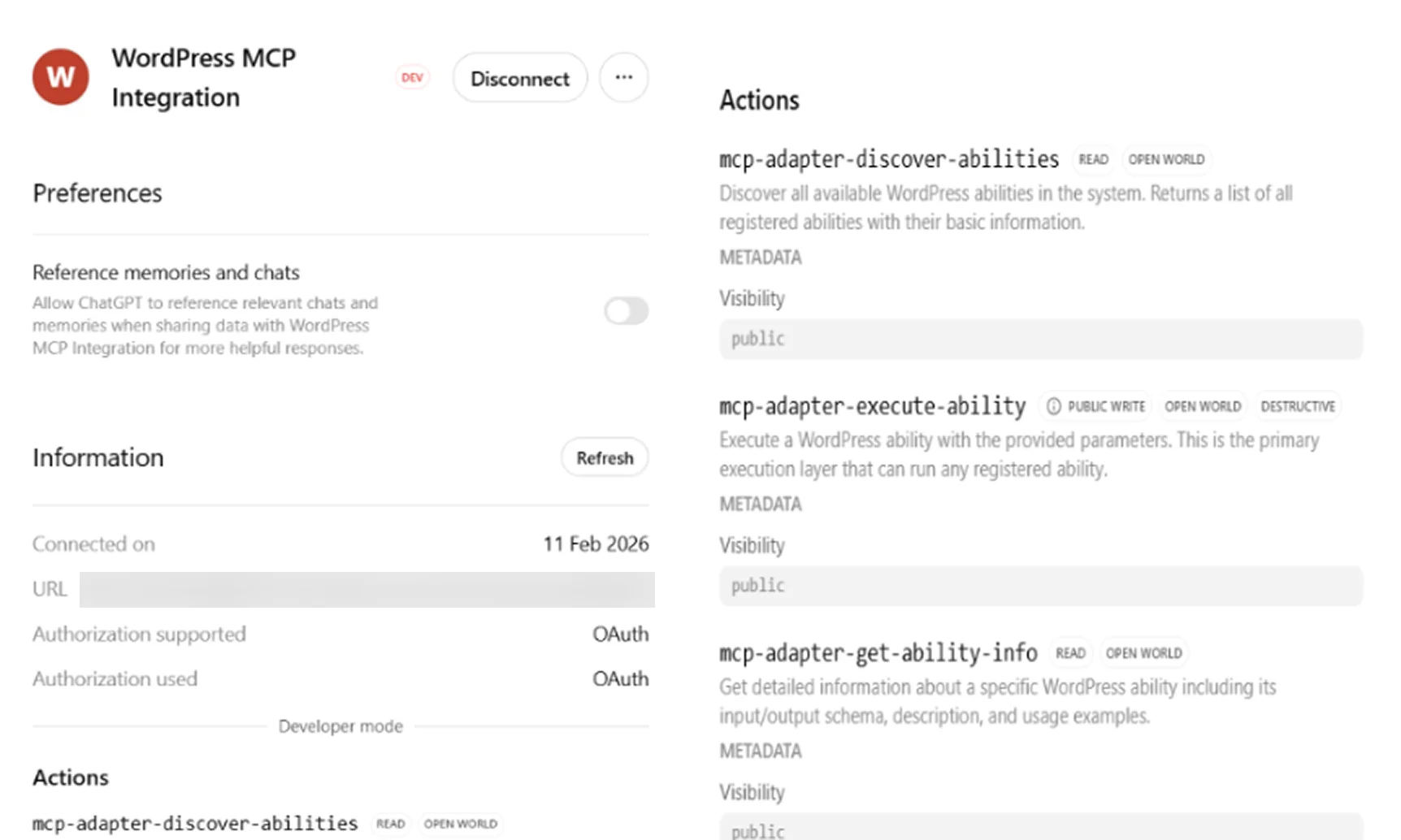Image resolution: width=1401 pixels, height=840 pixels.
Task: Click the OPEN WORLD badge in the left Actions list
Action: coord(461,823)
